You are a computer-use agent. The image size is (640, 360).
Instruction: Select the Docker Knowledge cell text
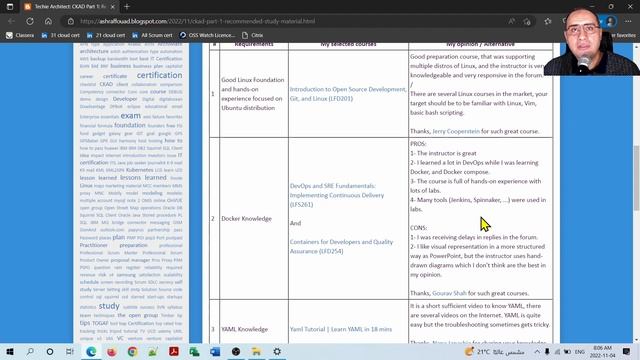click(x=247, y=219)
